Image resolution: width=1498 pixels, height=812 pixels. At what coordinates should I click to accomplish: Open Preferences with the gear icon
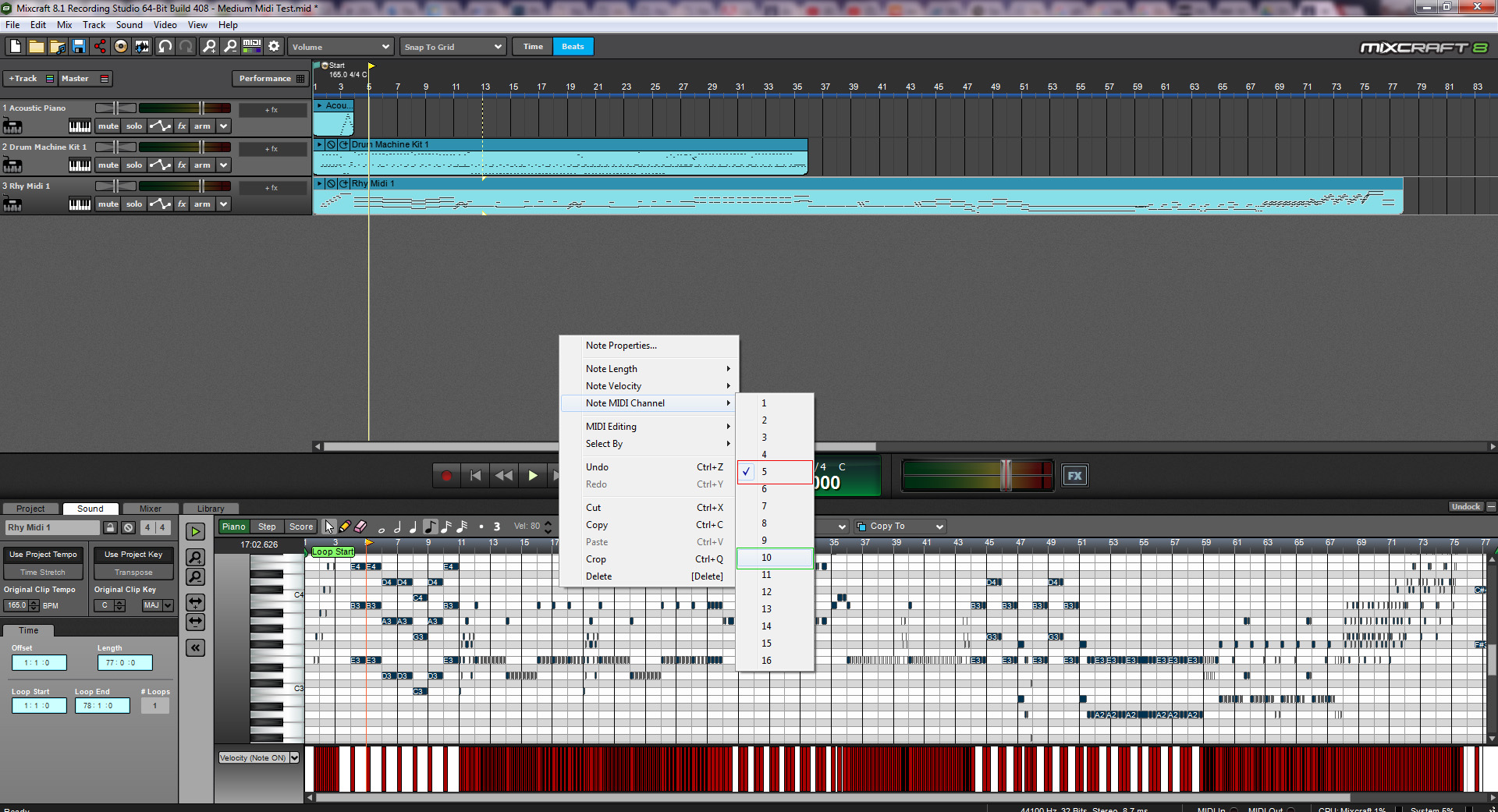[274, 47]
